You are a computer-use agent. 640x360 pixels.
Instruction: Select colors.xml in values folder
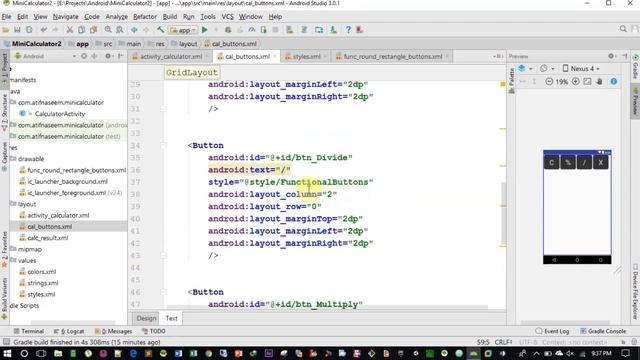click(42, 271)
